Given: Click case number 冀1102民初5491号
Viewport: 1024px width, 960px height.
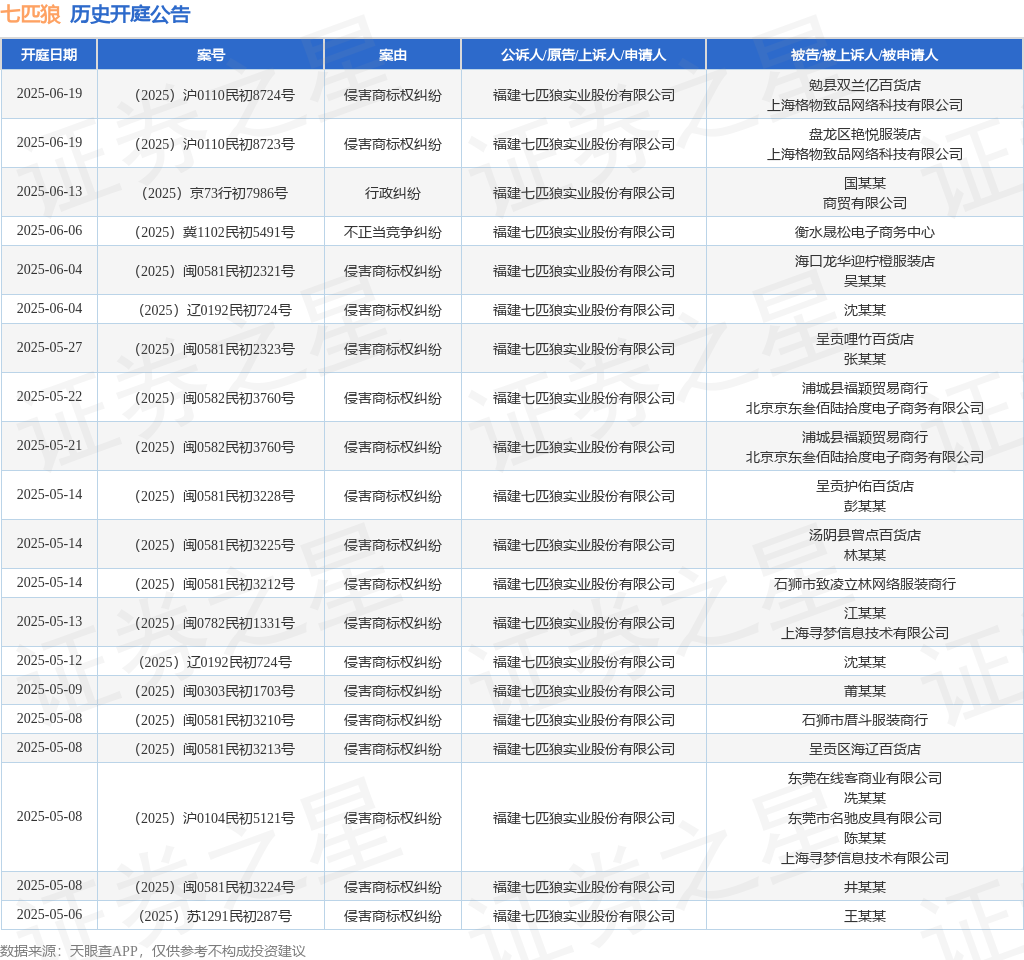Looking at the screenshot, I should tap(215, 232).
